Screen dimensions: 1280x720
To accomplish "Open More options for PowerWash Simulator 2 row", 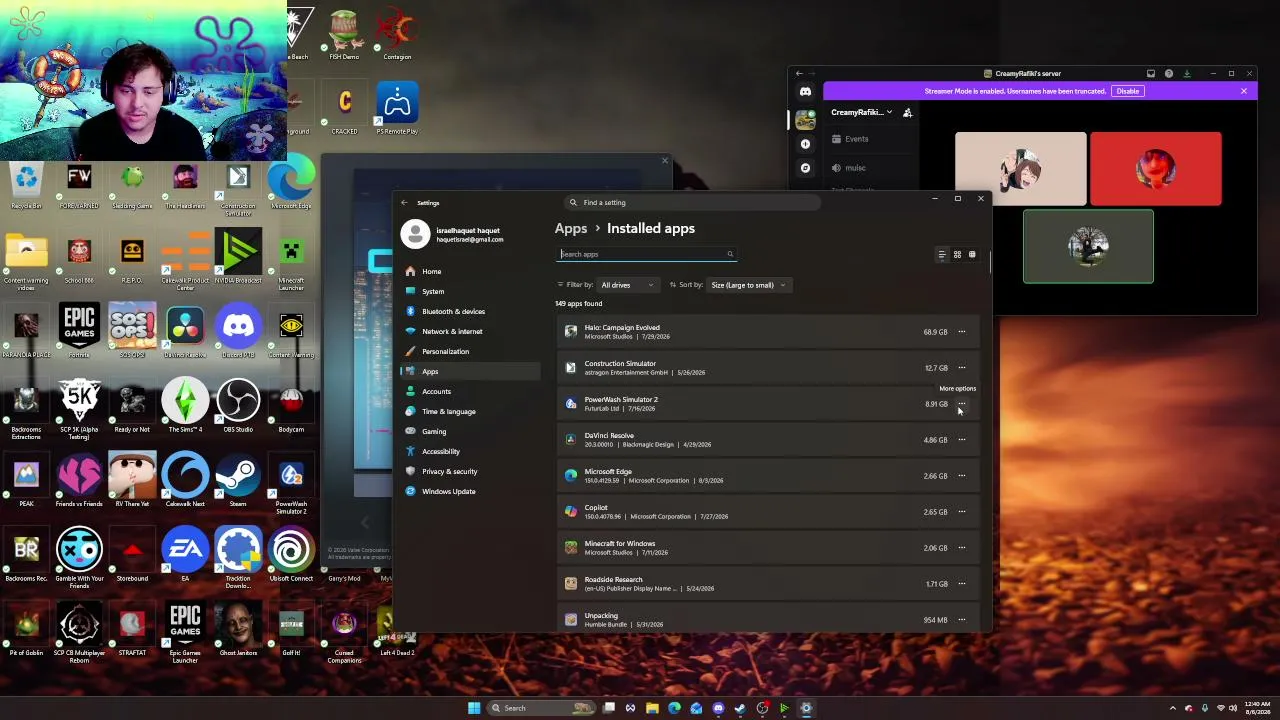I will (x=962, y=404).
